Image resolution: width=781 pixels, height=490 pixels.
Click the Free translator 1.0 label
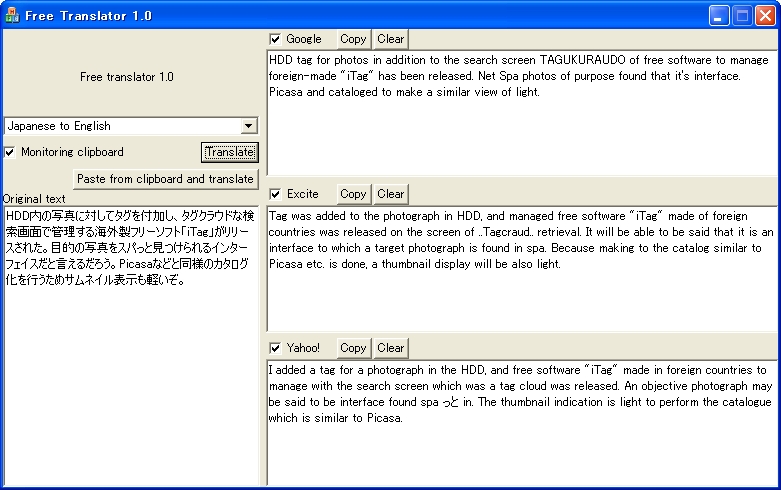pyautogui.click(x=127, y=77)
